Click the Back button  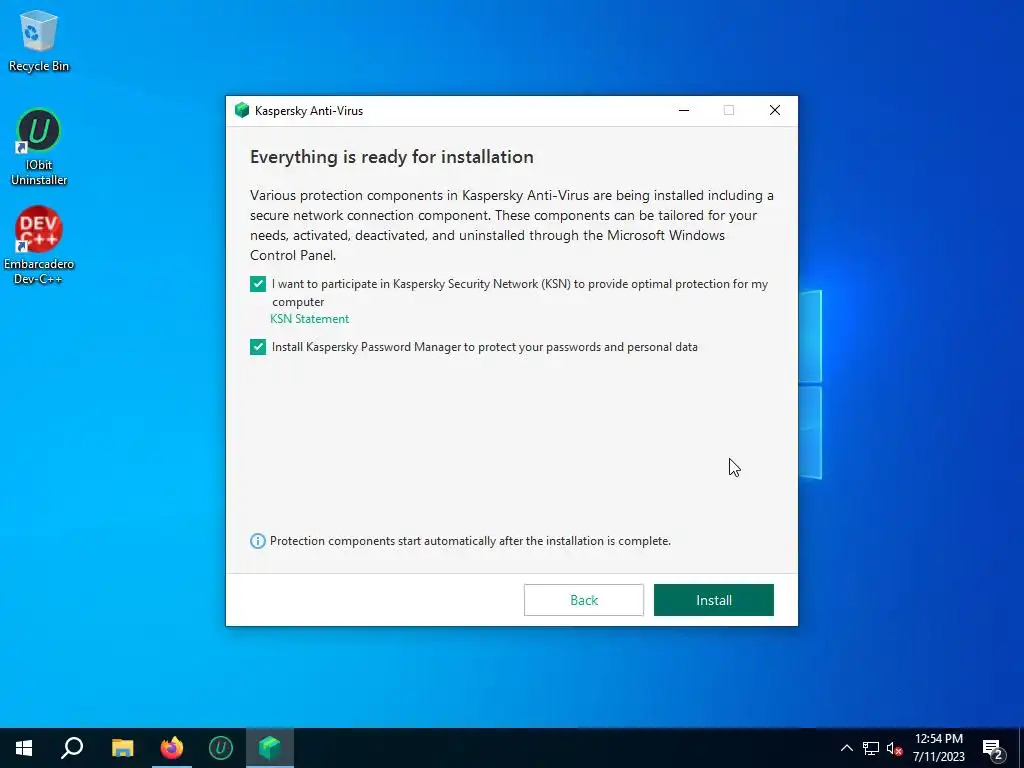click(584, 600)
